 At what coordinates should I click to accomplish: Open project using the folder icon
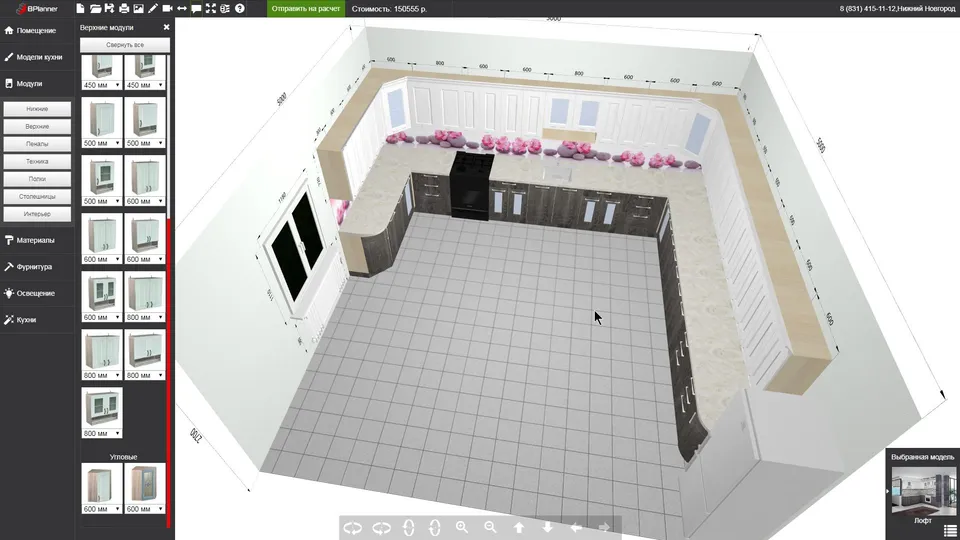pos(95,9)
